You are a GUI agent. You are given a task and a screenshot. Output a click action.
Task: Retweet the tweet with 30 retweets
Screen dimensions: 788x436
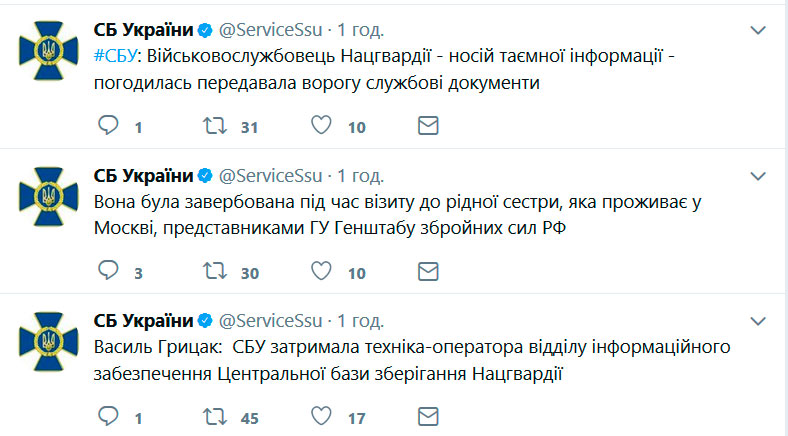[213, 270]
